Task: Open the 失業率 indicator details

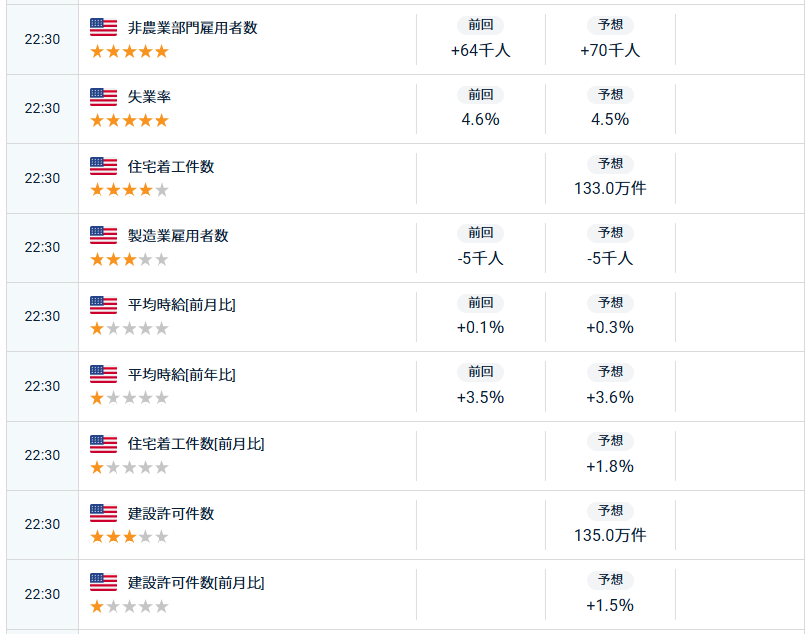Action: tap(150, 97)
